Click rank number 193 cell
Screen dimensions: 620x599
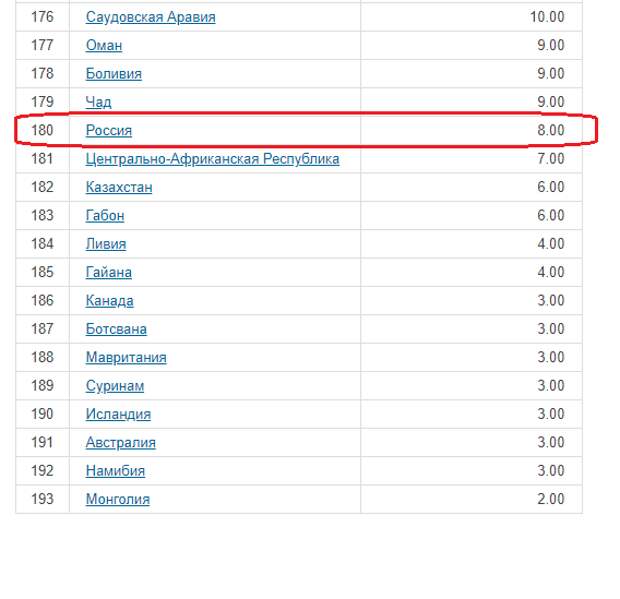tap(42, 499)
